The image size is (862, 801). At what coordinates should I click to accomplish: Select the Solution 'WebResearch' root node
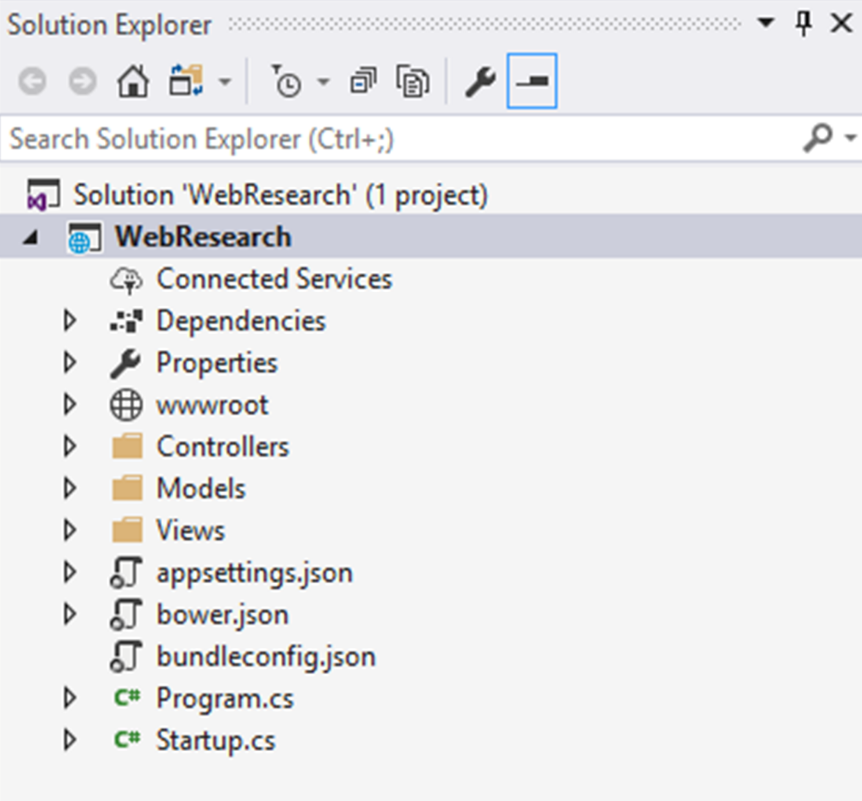pyautogui.click(x=281, y=195)
